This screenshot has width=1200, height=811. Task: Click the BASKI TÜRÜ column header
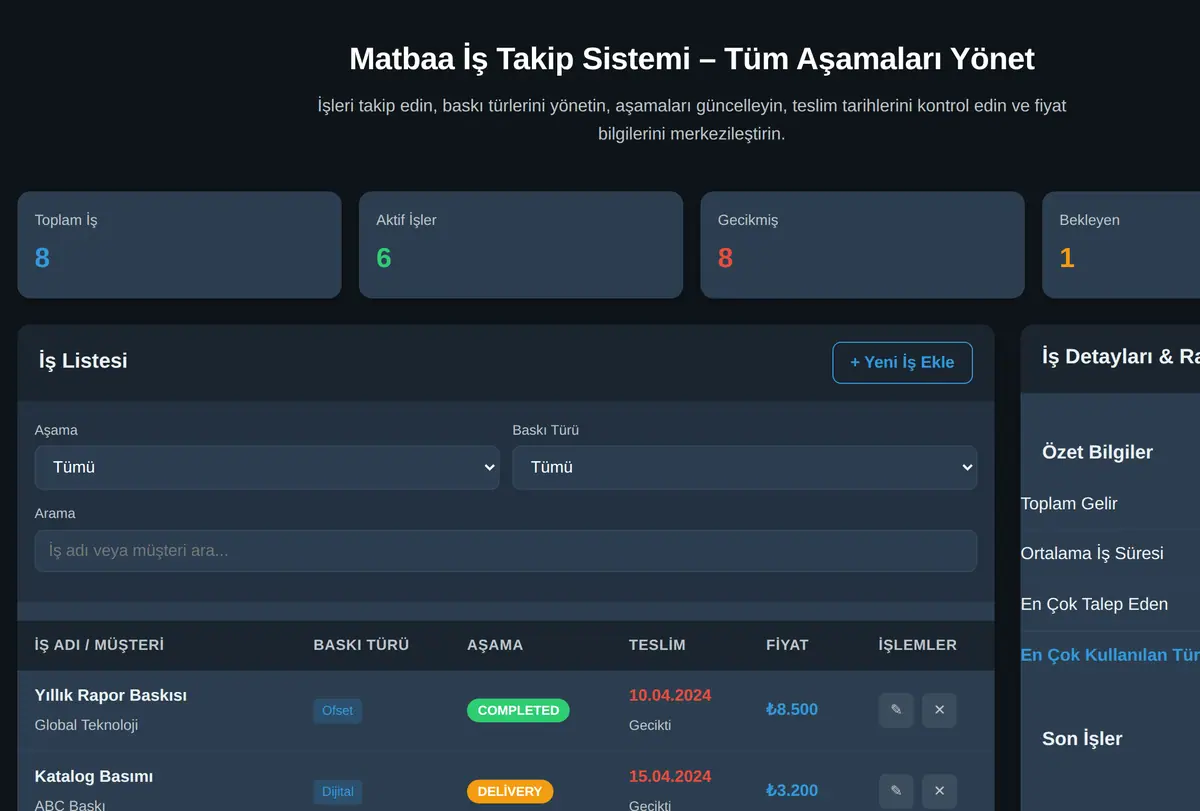(361, 645)
